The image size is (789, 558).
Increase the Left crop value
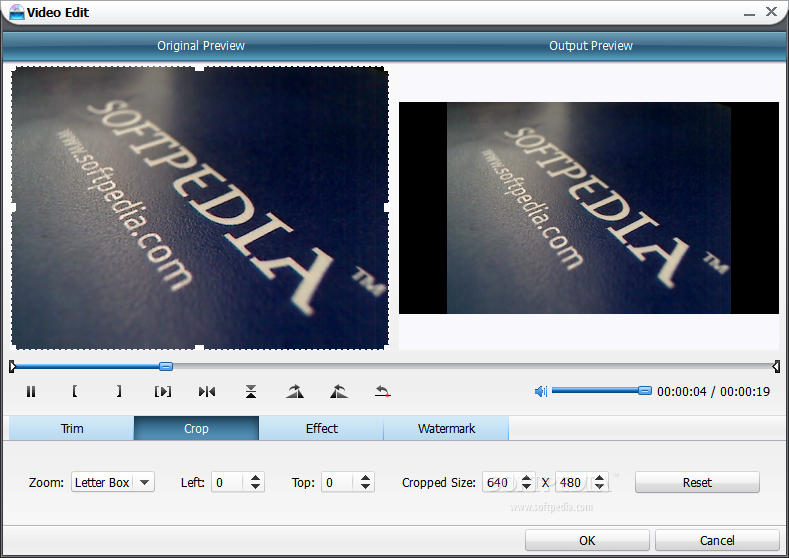coord(255,477)
